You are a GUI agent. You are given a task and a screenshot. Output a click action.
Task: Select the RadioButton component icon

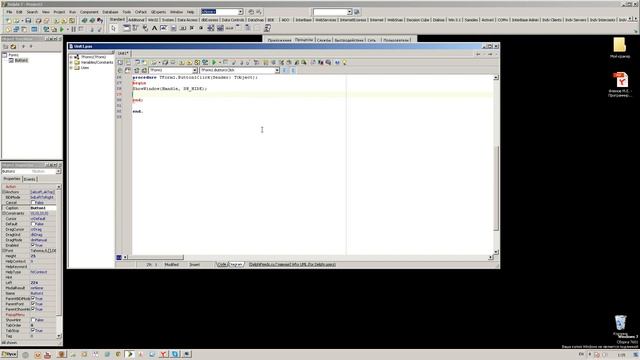tap(201, 28)
